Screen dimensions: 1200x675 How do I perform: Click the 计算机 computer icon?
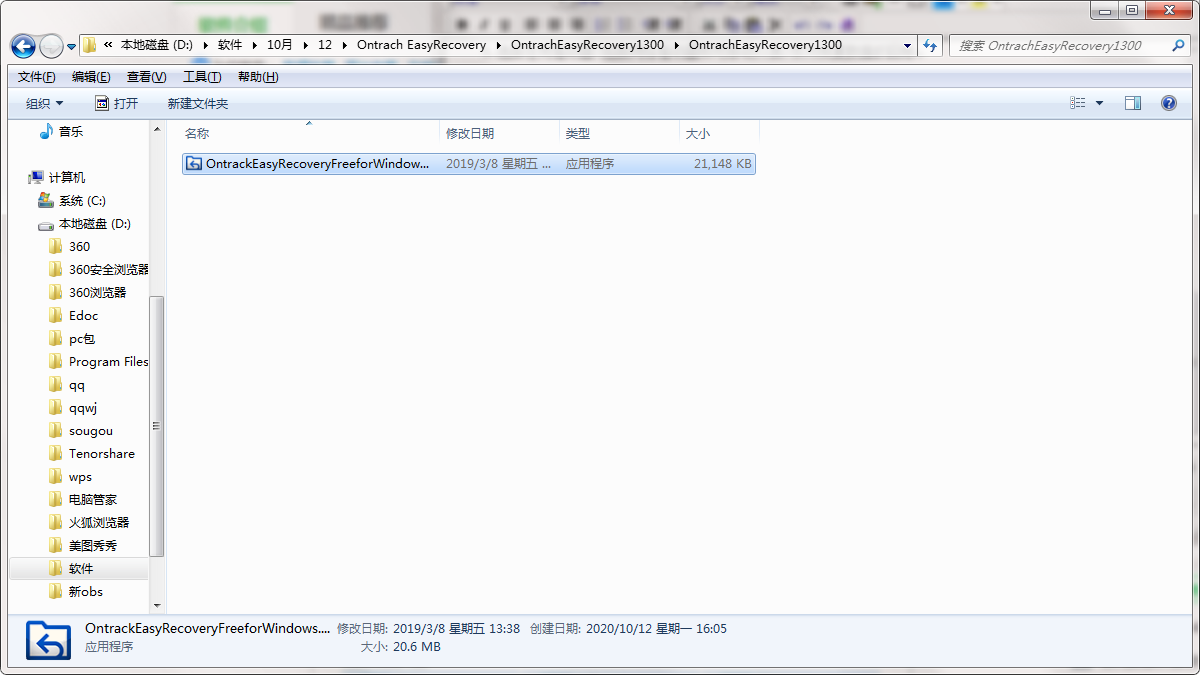point(36,177)
